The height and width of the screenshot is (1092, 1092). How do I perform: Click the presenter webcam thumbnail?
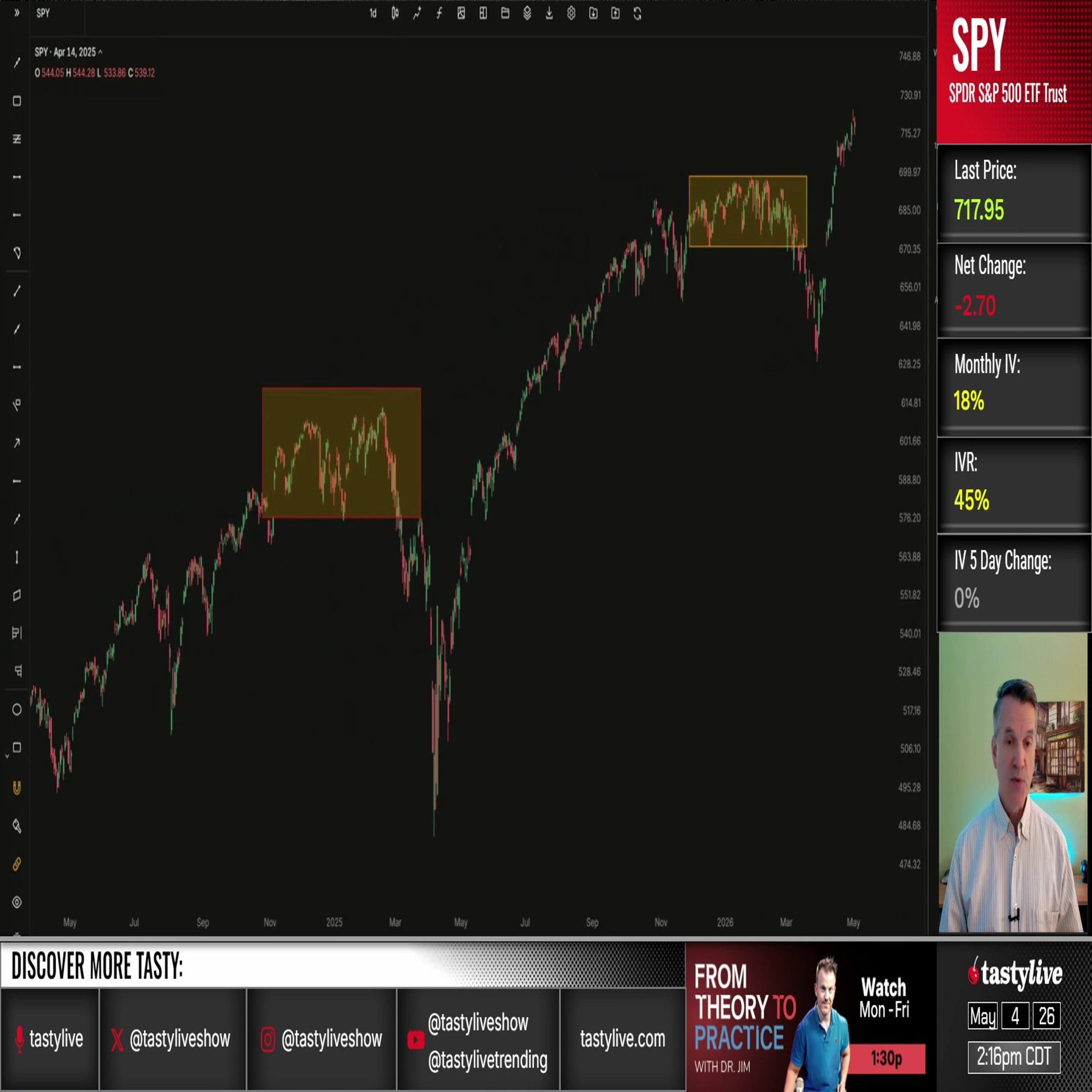pos(1013,782)
